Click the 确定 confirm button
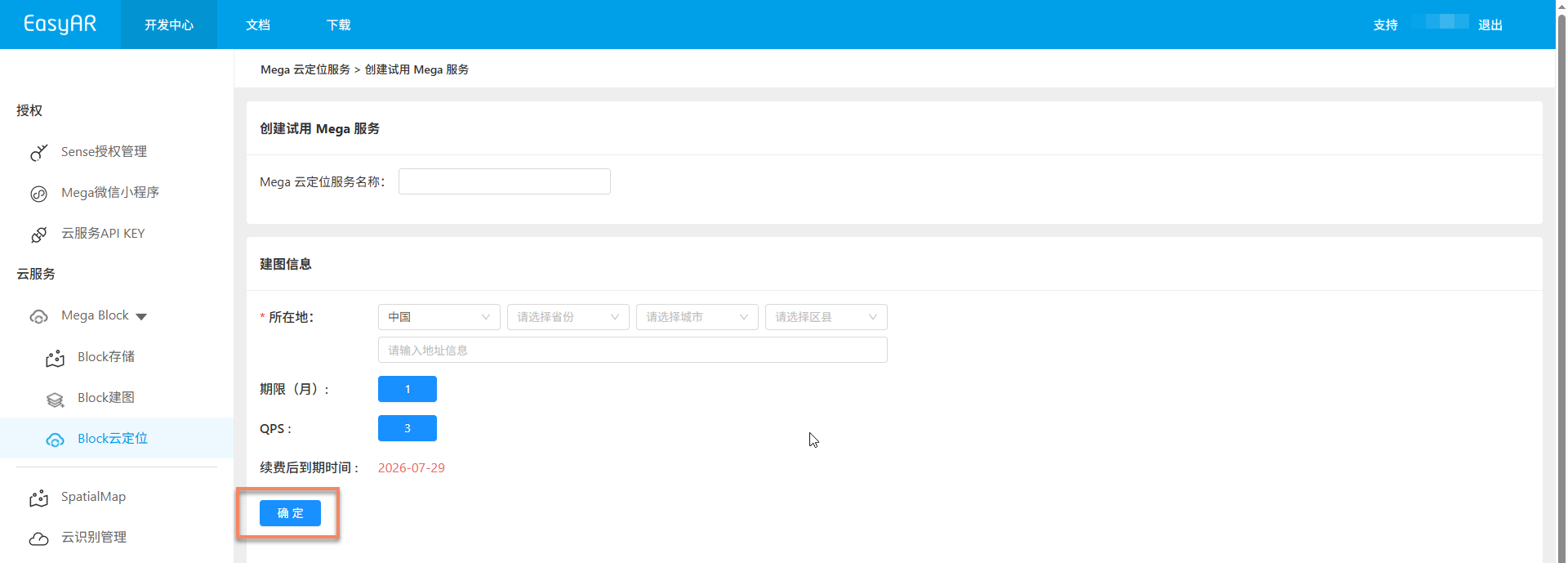 click(290, 513)
